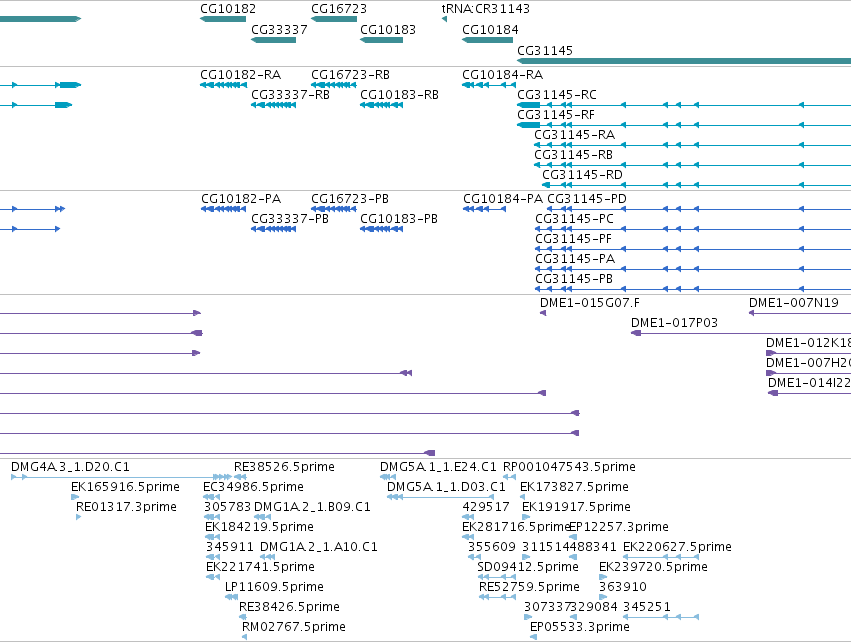Select the DME1-017P03 feature
This screenshot has height=642, width=851.
point(741,333)
